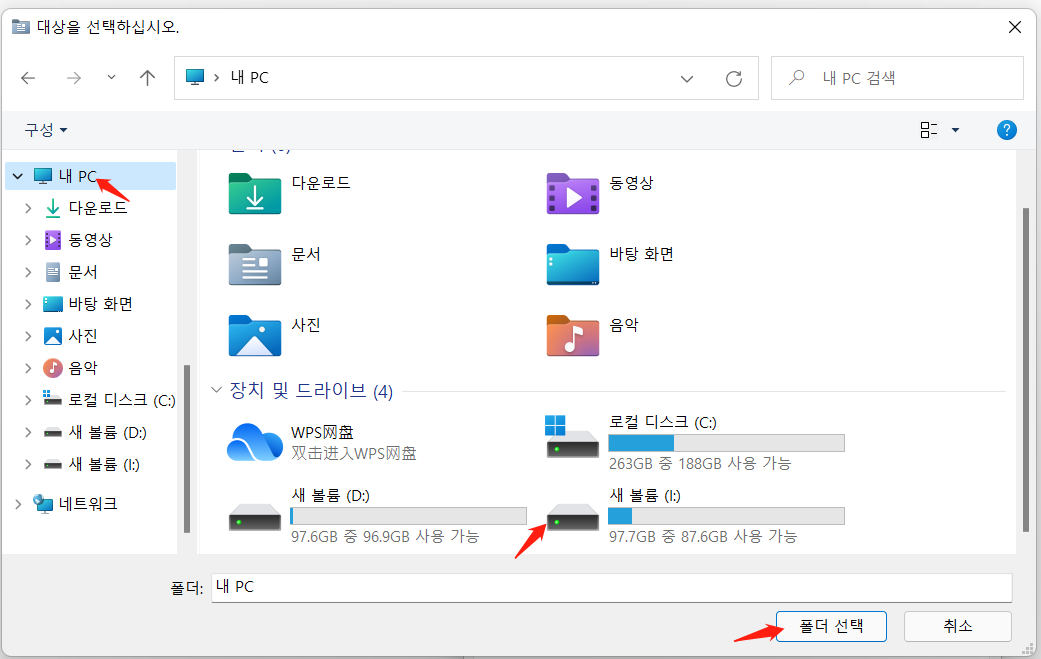Screen dimensions: 1041x659
Task: Click the up-directory arrow button
Action: click(x=148, y=78)
